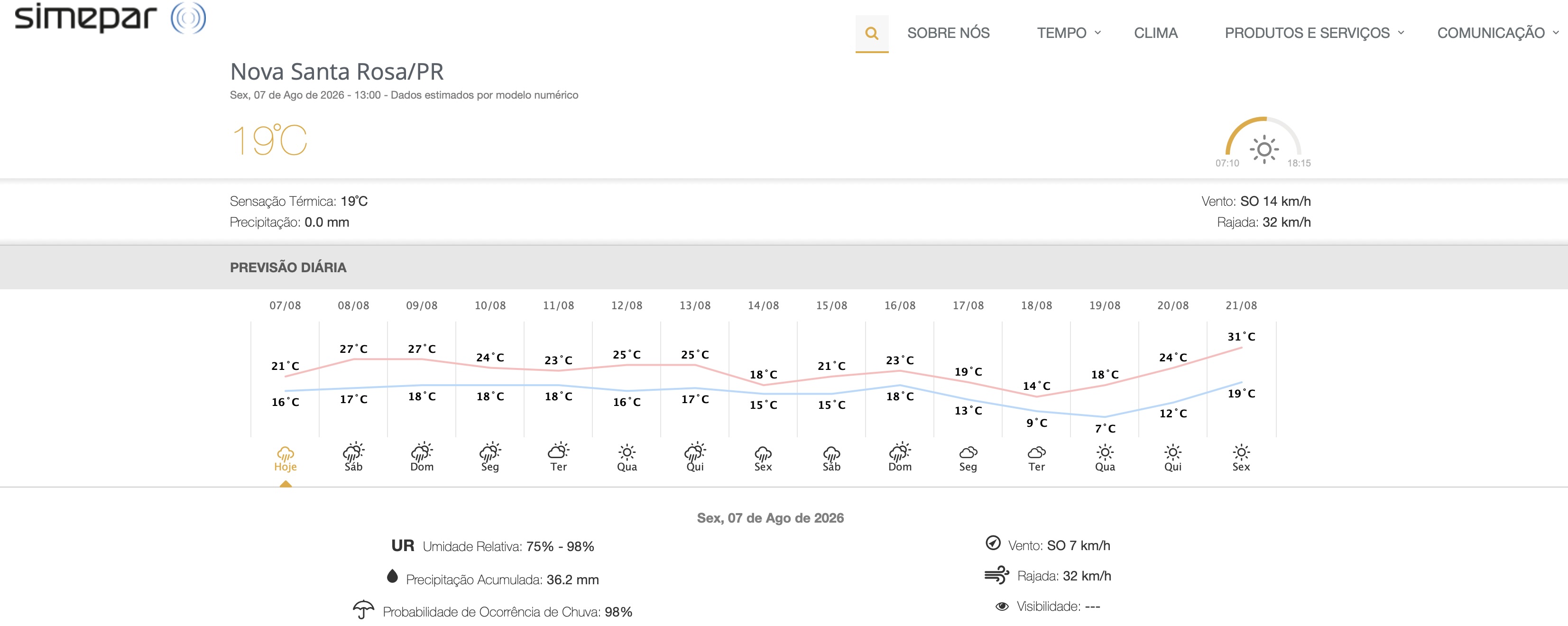Select today's Hoje rain icon
The height and width of the screenshot is (626, 1568).
pos(286,453)
